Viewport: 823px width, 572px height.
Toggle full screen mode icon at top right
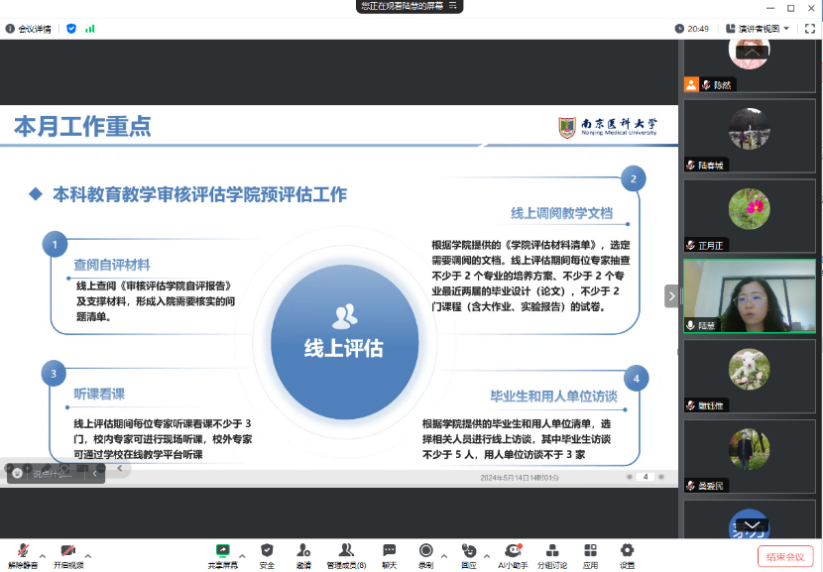(809, 28)
